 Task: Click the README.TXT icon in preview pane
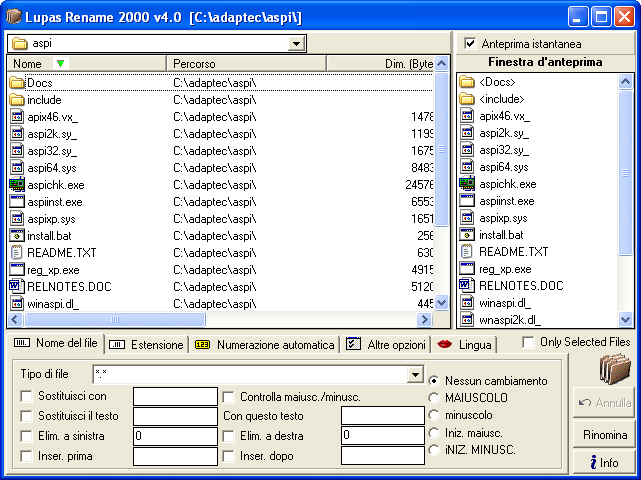tap(467, 252)
